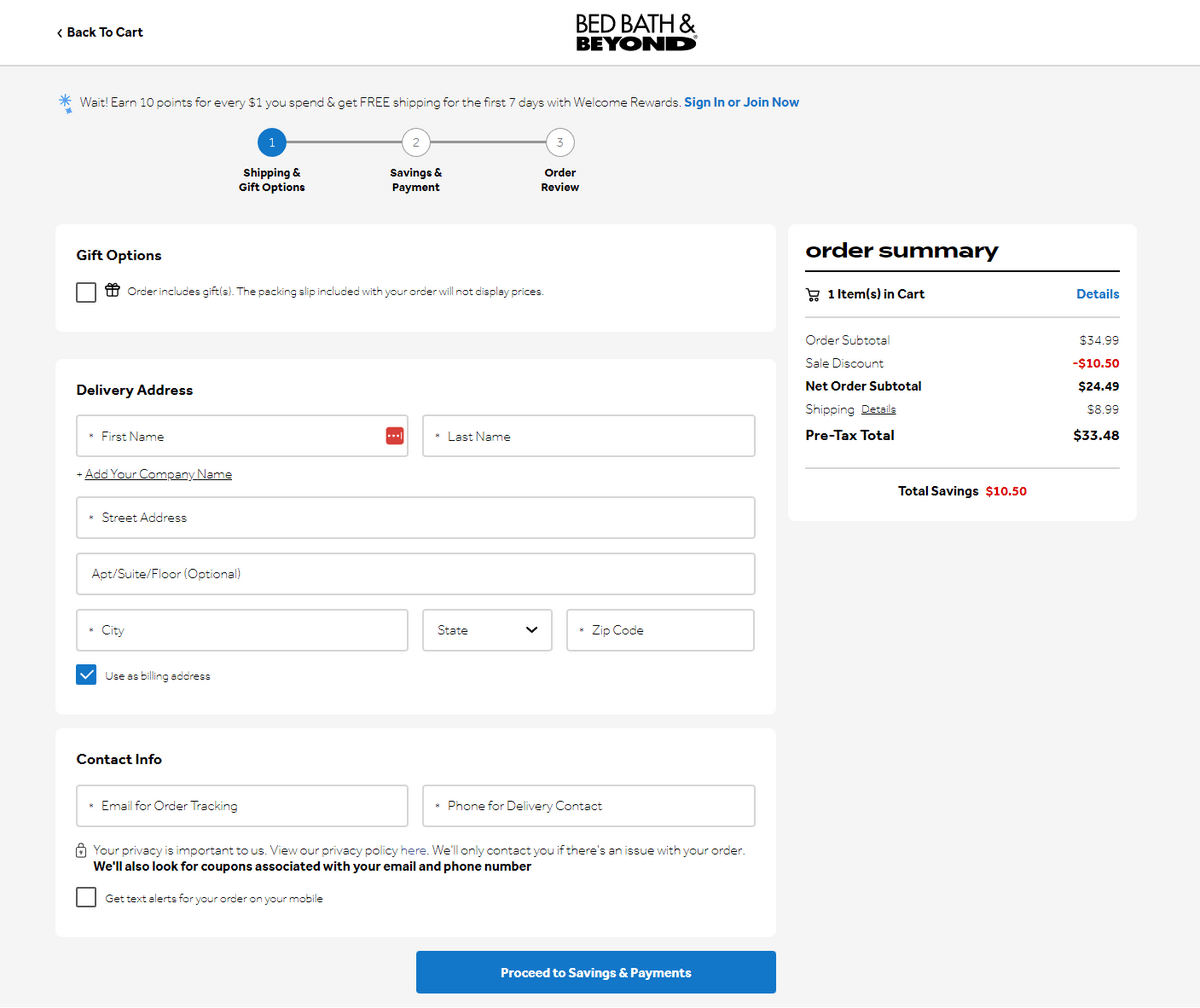The width and height of the screenshot is (1200, 1008).
Task: Click the back chevron beside Back To Cart
Action: click(x=59, y=32)
